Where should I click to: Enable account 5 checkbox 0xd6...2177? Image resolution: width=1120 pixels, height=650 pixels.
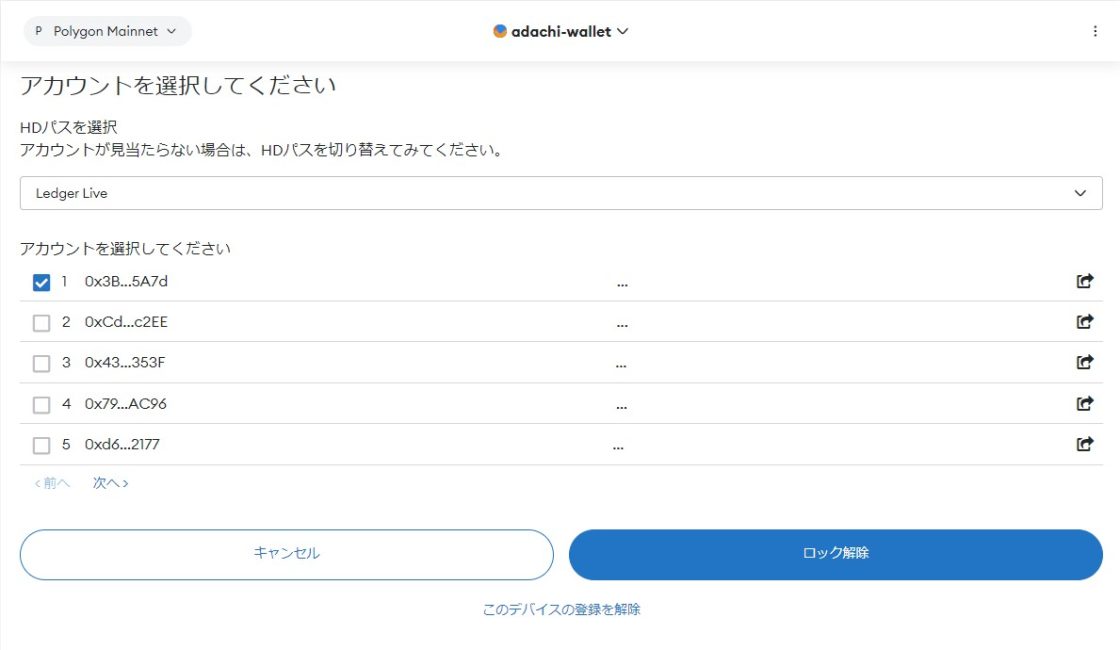click(41, 446)
